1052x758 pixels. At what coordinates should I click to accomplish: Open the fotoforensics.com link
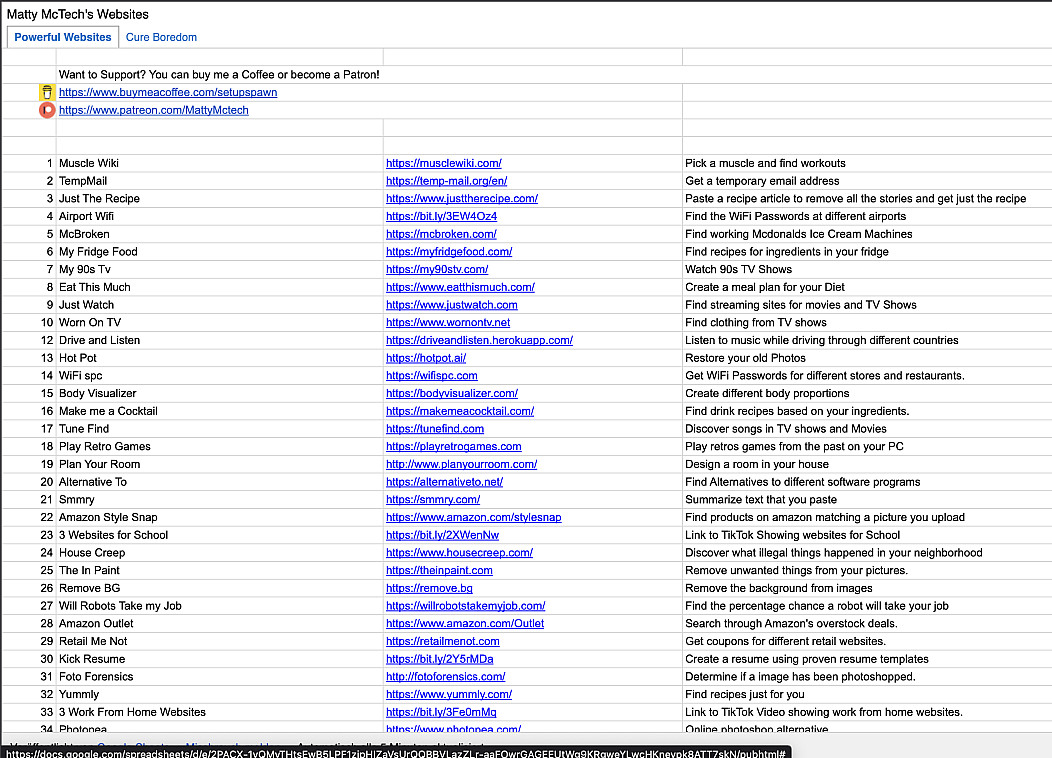pyautogui.click(x=445, y=677)
